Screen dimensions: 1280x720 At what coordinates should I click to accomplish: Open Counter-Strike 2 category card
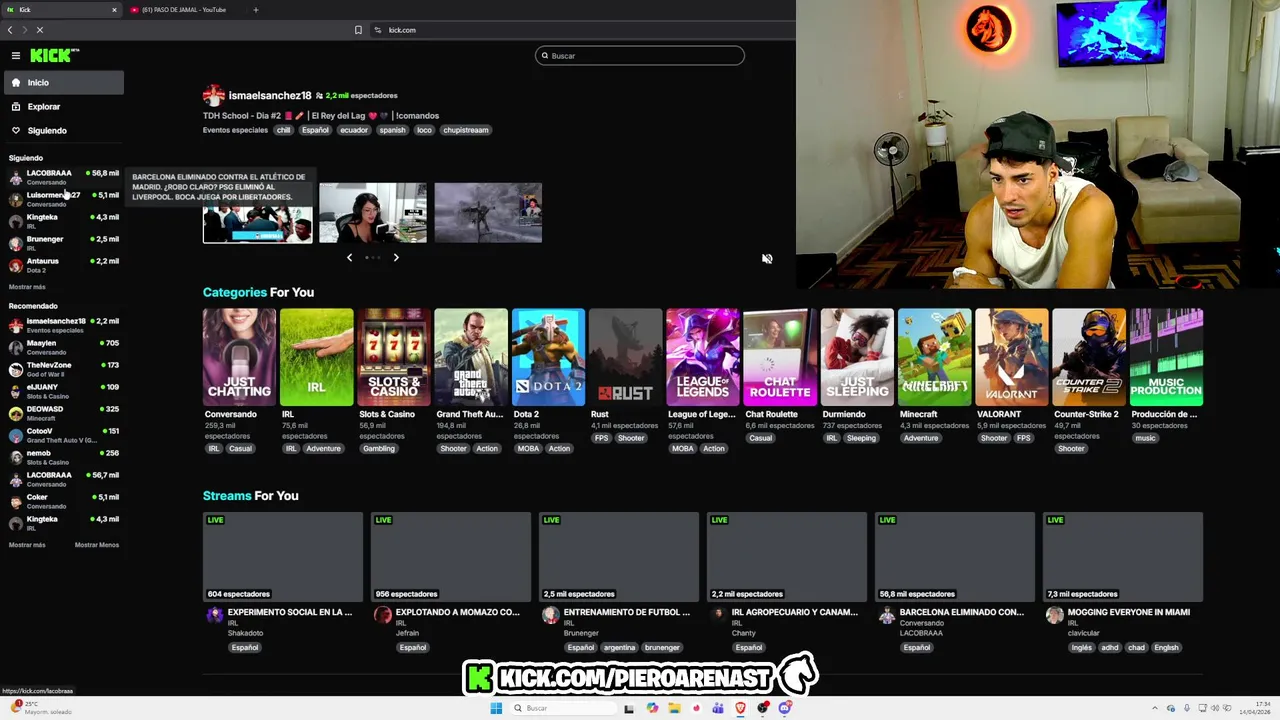pos(1089,357)
